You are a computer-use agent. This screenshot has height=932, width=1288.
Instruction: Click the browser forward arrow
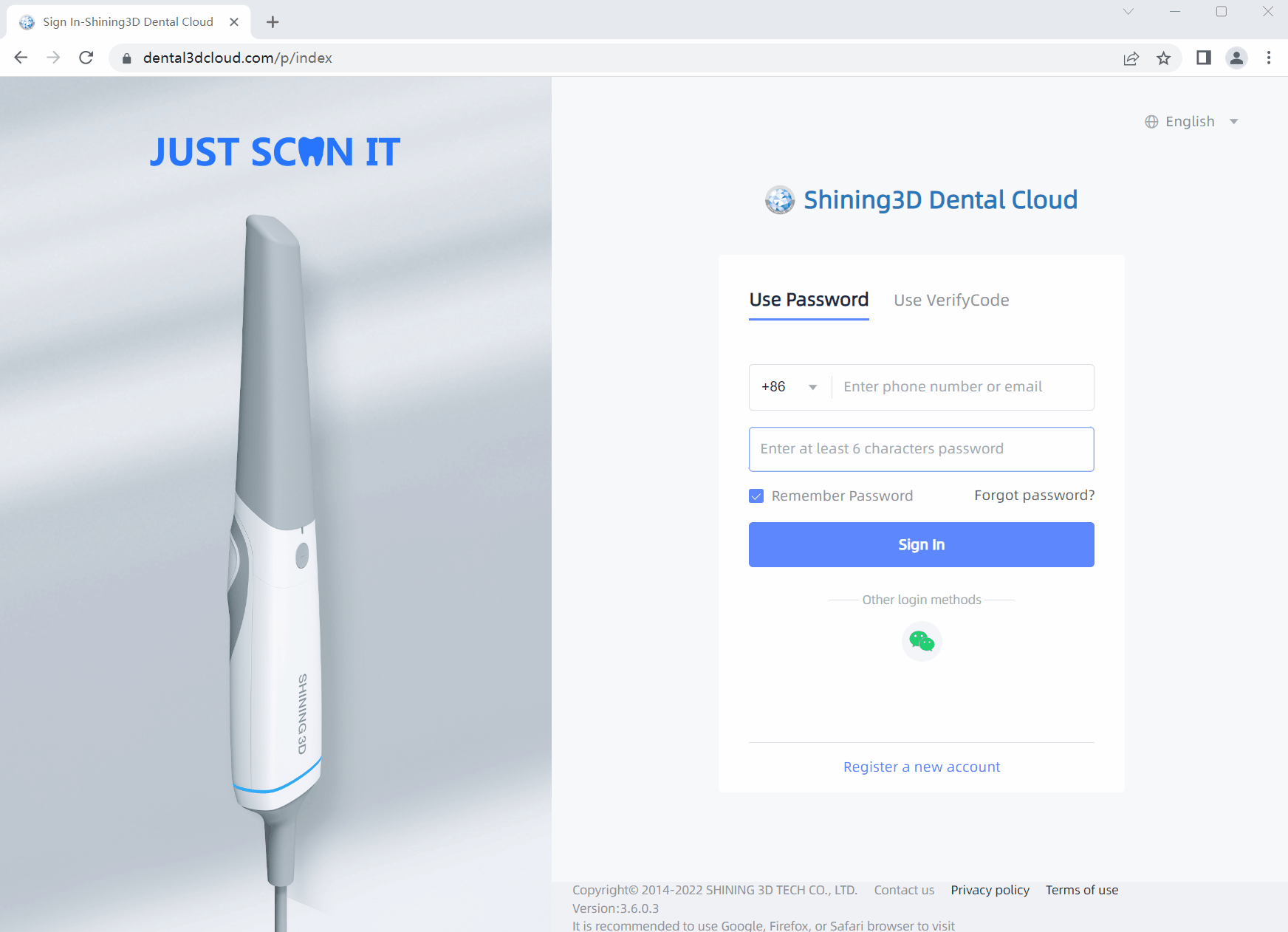pyautogui.click(x=53, y=58)
